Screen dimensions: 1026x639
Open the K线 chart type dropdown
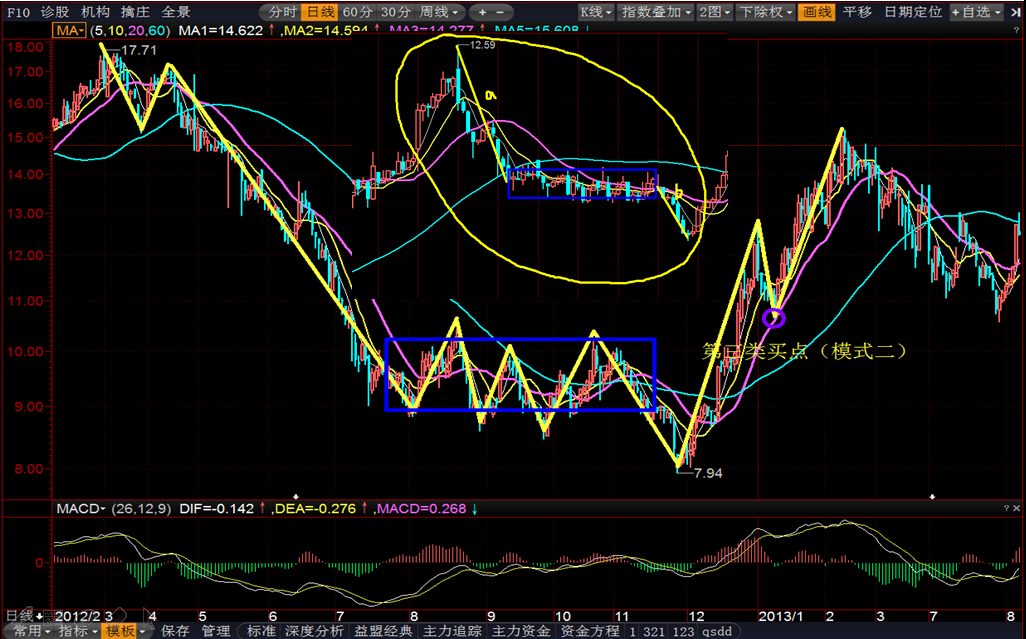pyautogui.click(x=595, y=12)
